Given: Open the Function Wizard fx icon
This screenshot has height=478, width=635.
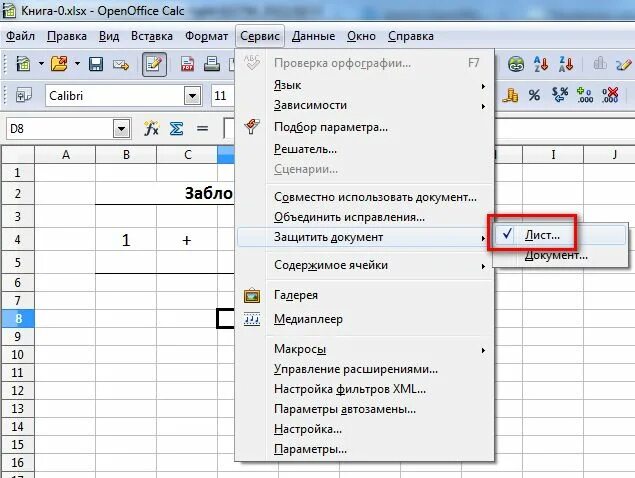Looking at the screenshot, I should pos(151,129).
